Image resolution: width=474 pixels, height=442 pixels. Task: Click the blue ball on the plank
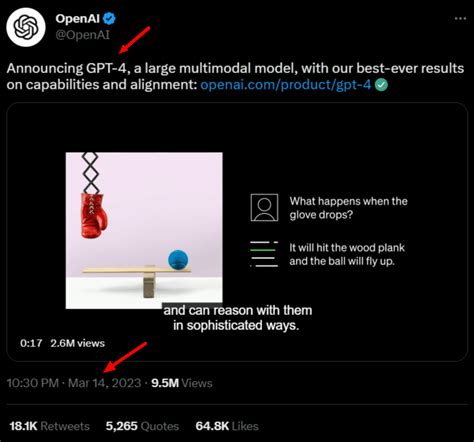(178, 260)
